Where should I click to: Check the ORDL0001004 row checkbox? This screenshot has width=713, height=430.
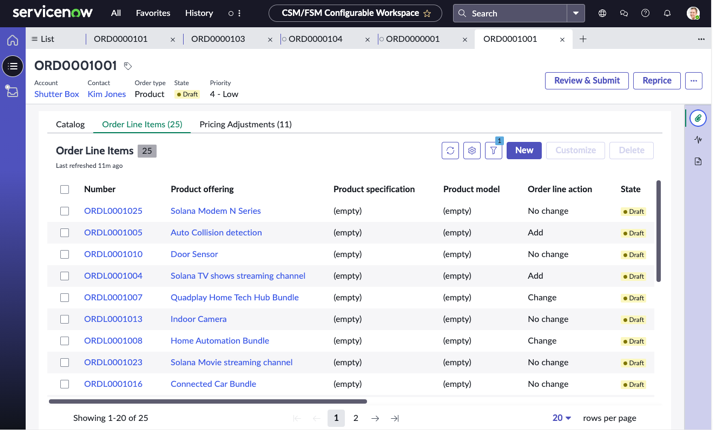[x=65, y=276]
